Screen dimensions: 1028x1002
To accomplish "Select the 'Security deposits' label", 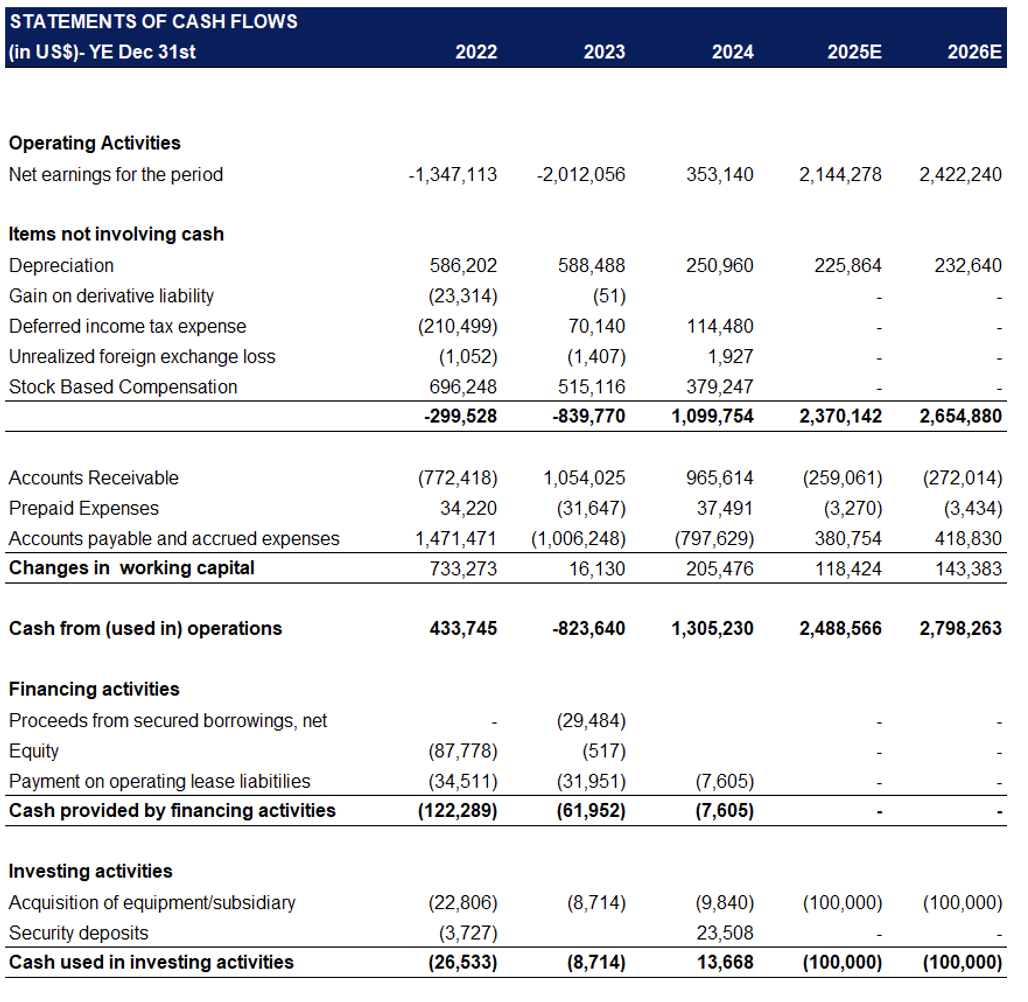I will [x=79, y=933].
